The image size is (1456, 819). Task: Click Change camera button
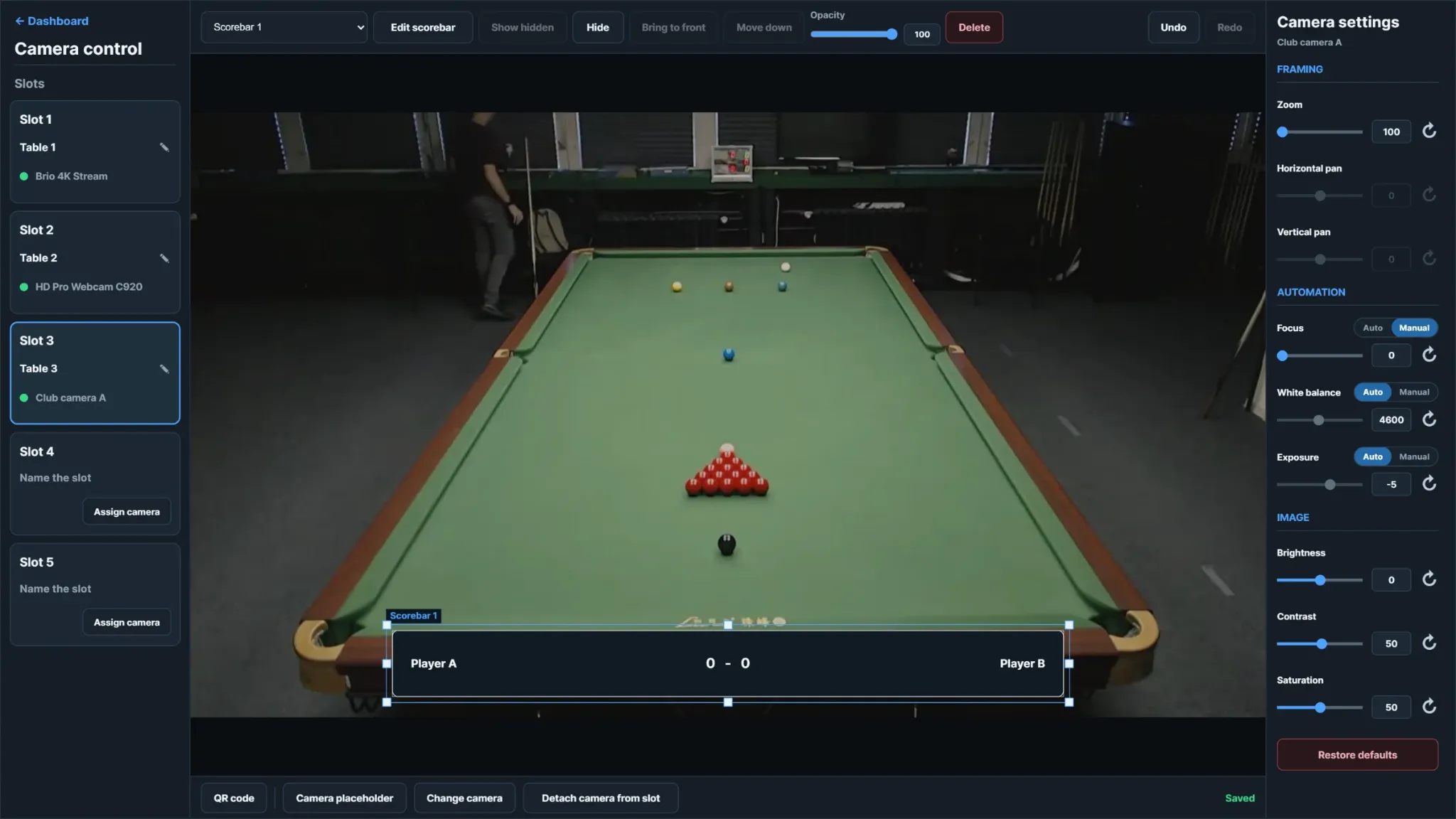click(x=464, y=798)
